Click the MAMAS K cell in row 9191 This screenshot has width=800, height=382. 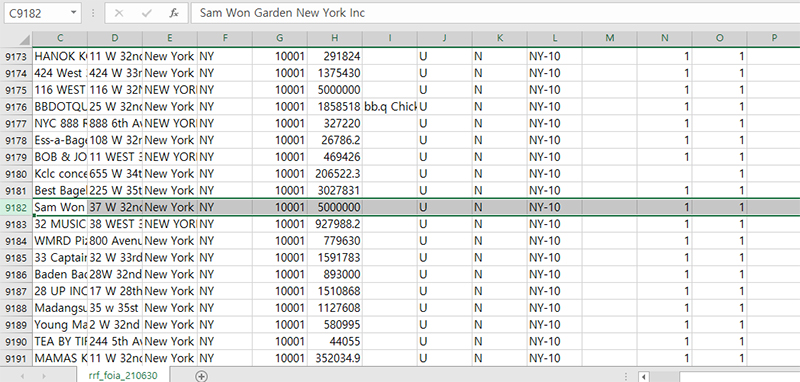(60, 359)
